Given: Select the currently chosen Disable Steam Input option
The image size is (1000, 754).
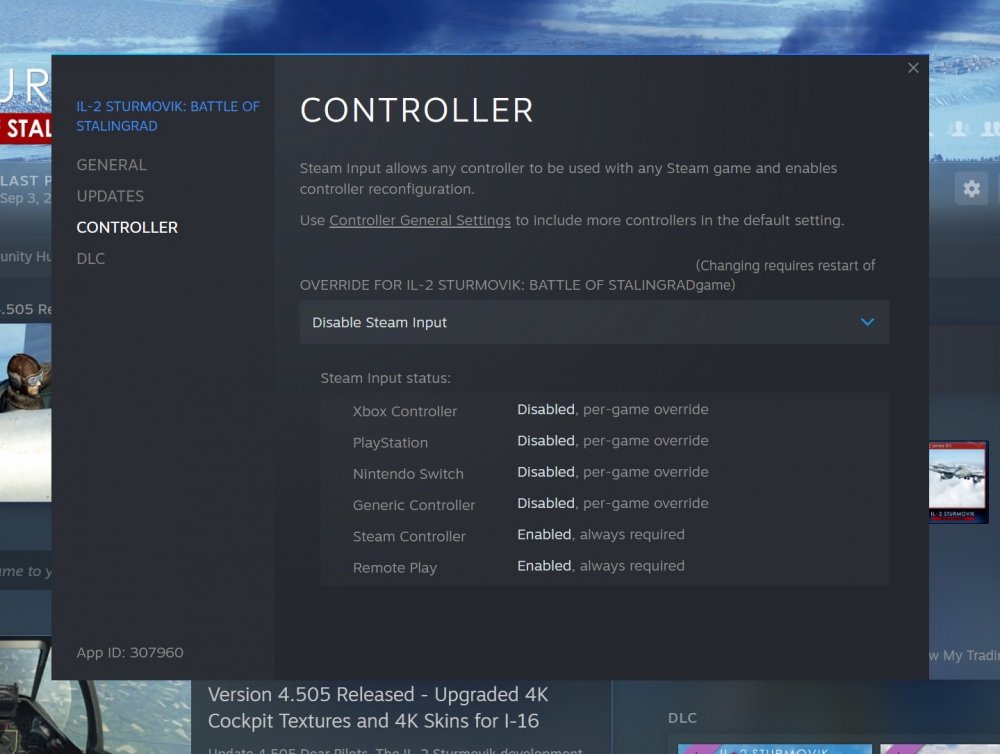Looking at the screenshot, I should (x=379, y=322).
